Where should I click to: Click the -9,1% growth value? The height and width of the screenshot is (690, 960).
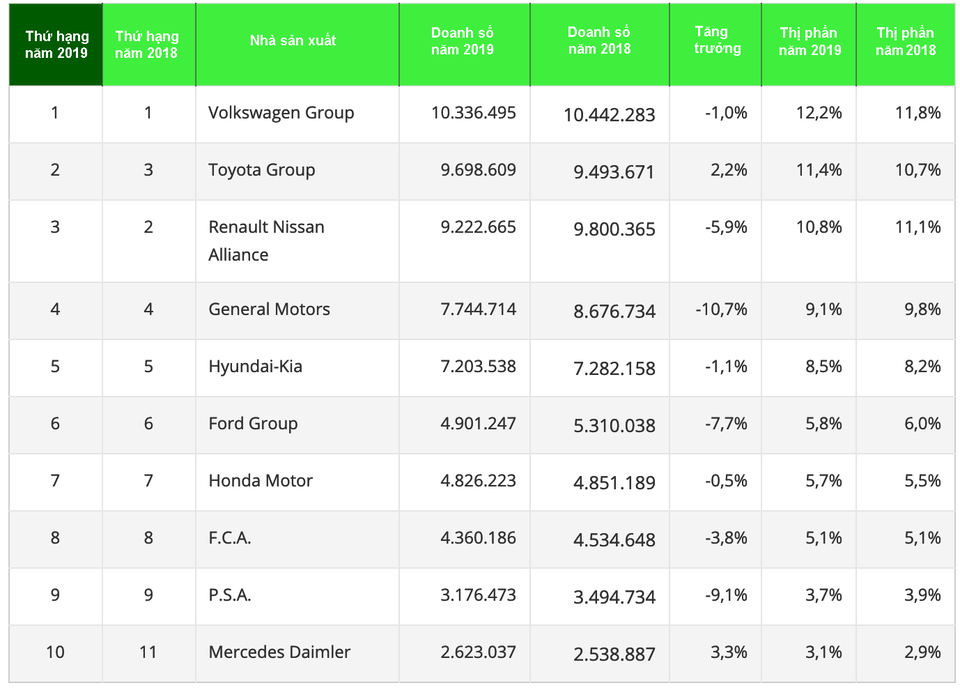coord(726,595)
